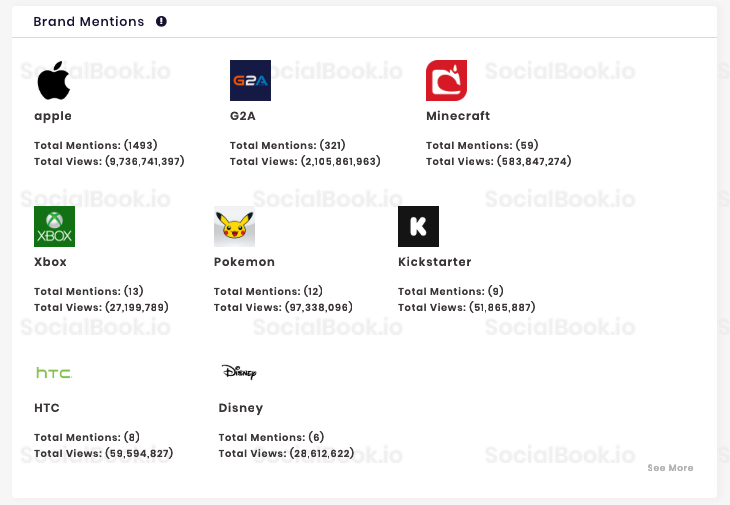Select the Kickstarter brand name
This screenshot has width=730, height=505.
coord(434,262)
